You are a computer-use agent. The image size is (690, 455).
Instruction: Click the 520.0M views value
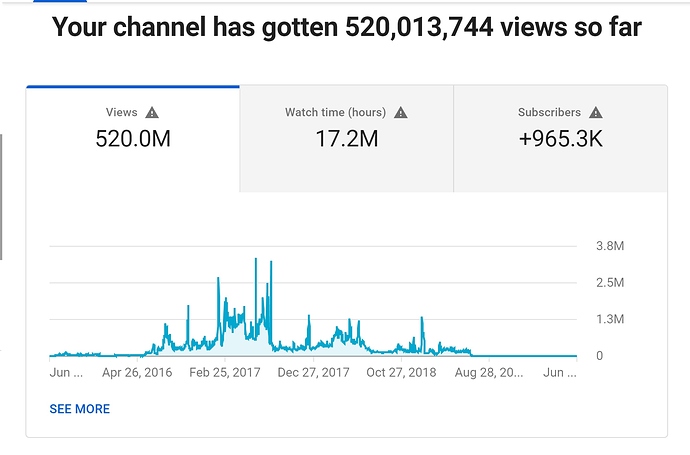click(133, 139)
